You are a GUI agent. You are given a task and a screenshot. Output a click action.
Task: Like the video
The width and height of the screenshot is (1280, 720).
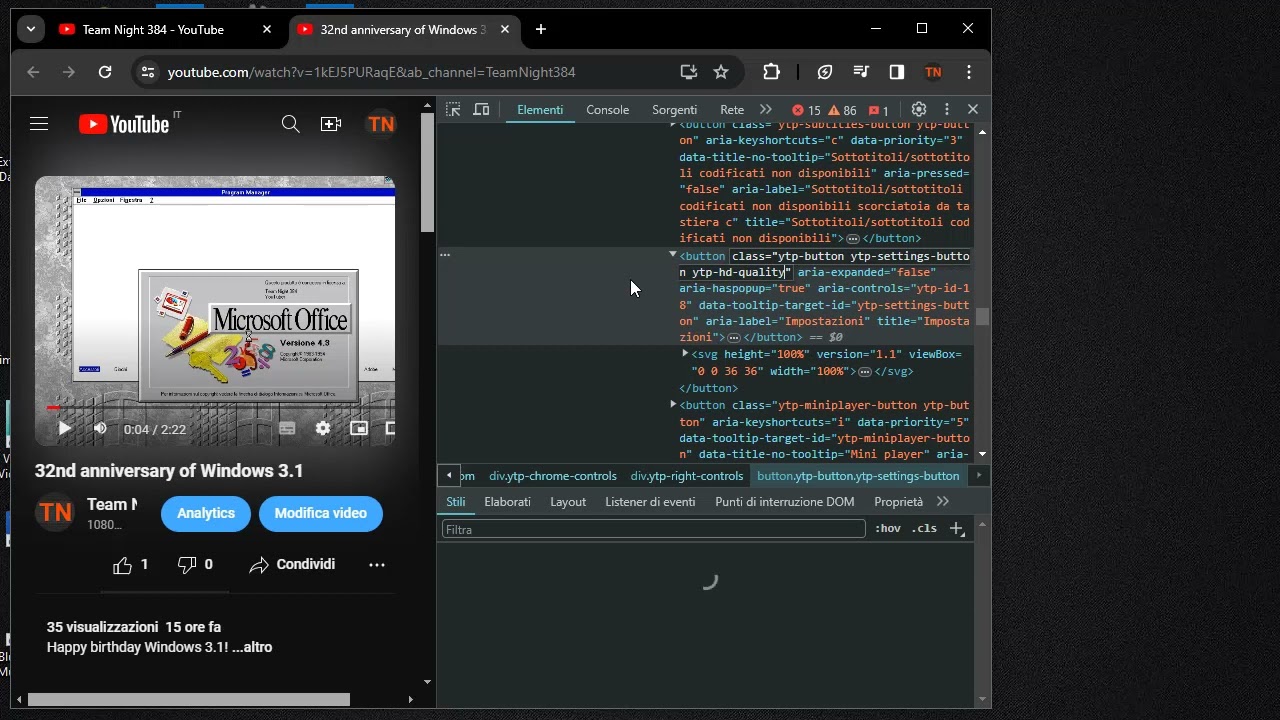pyautogui.click(x=131, y=565)
